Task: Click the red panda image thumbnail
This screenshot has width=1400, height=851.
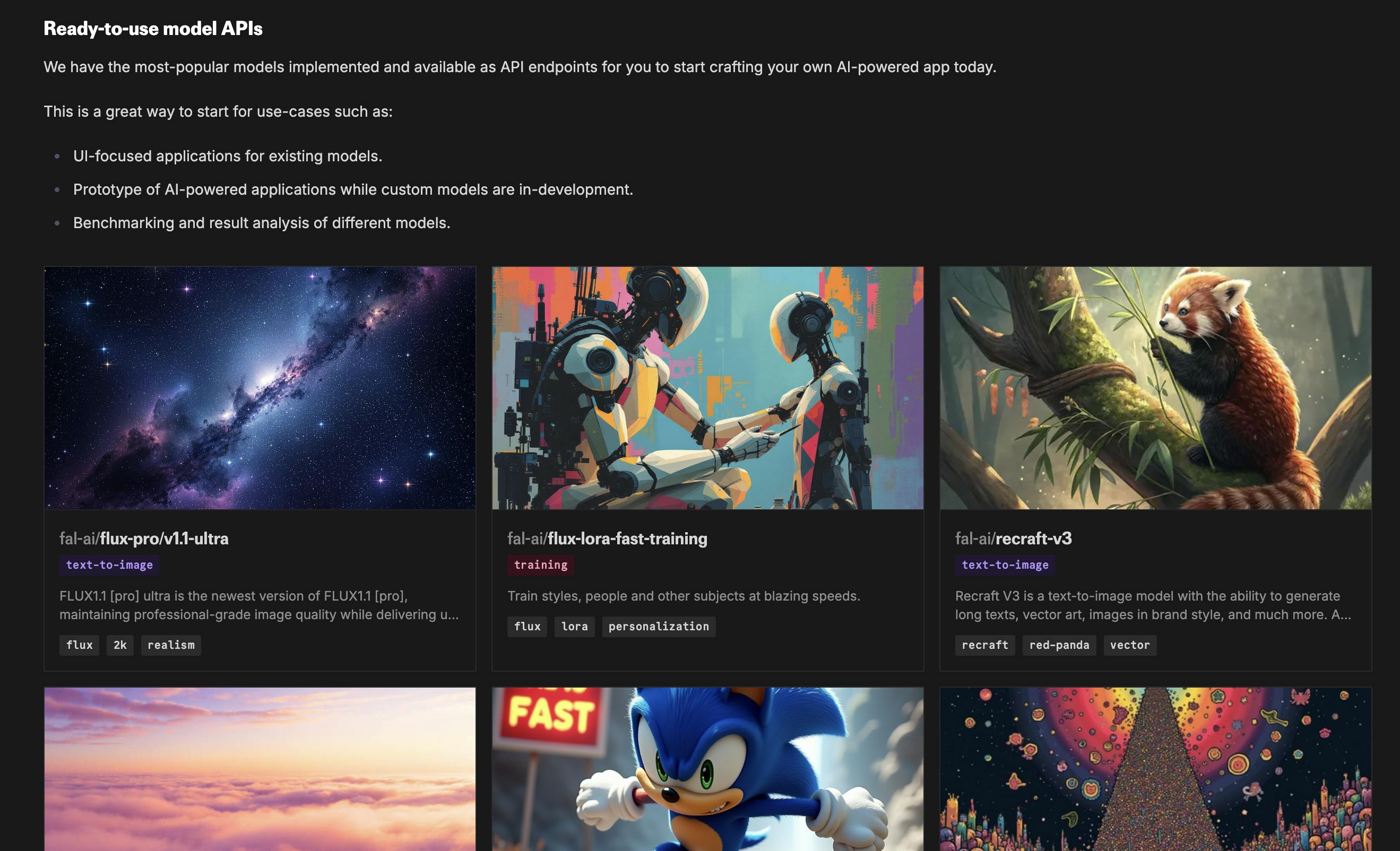Action: [1155, 388]
